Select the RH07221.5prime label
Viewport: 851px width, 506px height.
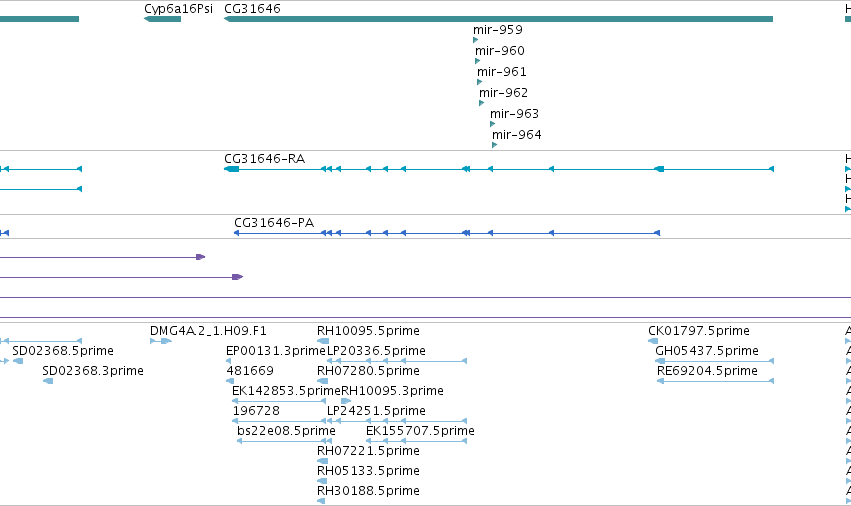pyautogui.click(x=368, y=451)
